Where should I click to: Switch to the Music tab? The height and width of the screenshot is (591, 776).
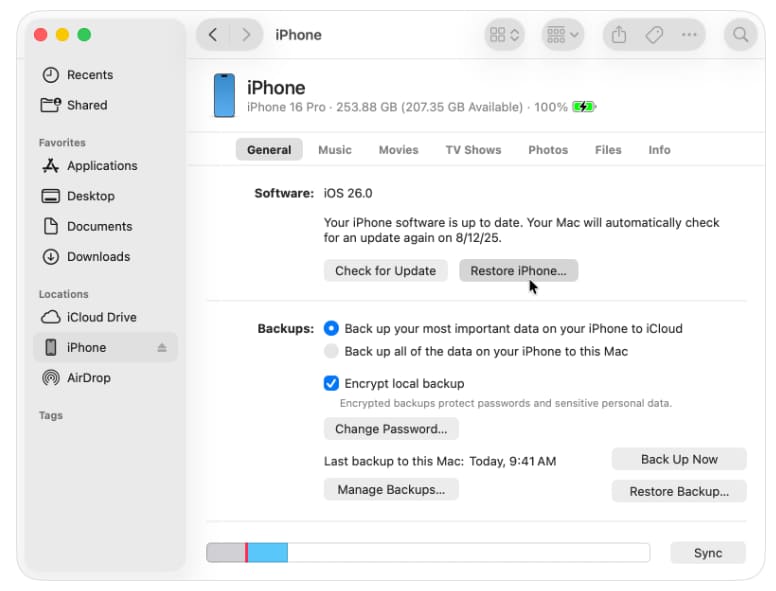point(335,149)
